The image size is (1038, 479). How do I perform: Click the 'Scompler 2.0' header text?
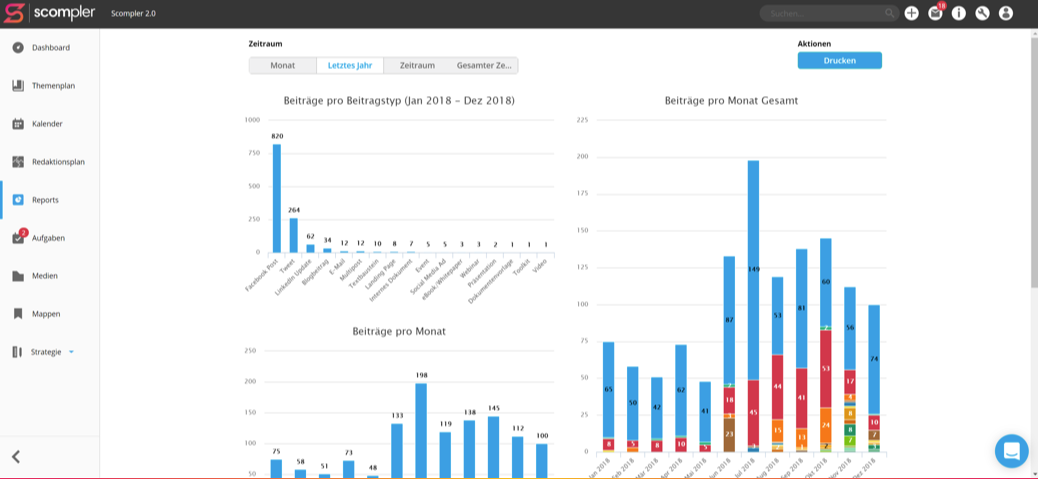134,13
